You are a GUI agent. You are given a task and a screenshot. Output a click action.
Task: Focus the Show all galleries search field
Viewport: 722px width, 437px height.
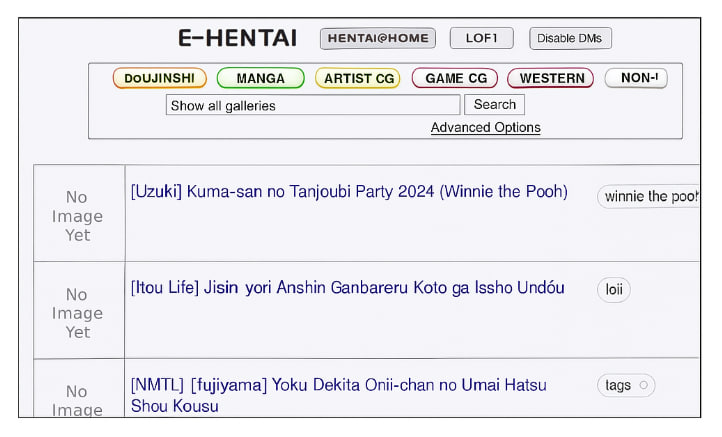coord(313,105)
